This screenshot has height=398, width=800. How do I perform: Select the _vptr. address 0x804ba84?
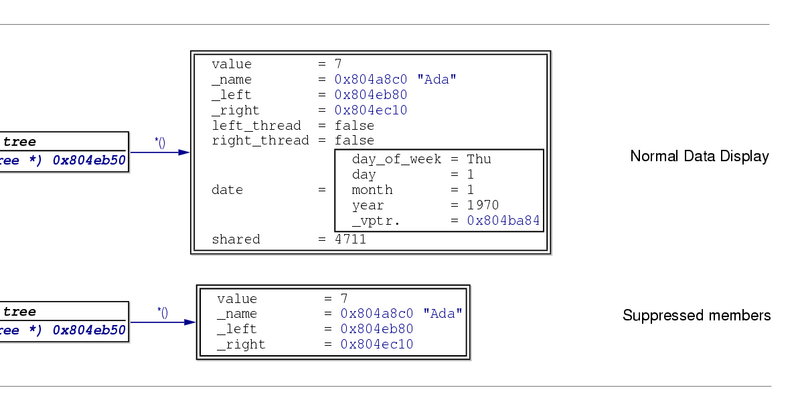[503, 220]
